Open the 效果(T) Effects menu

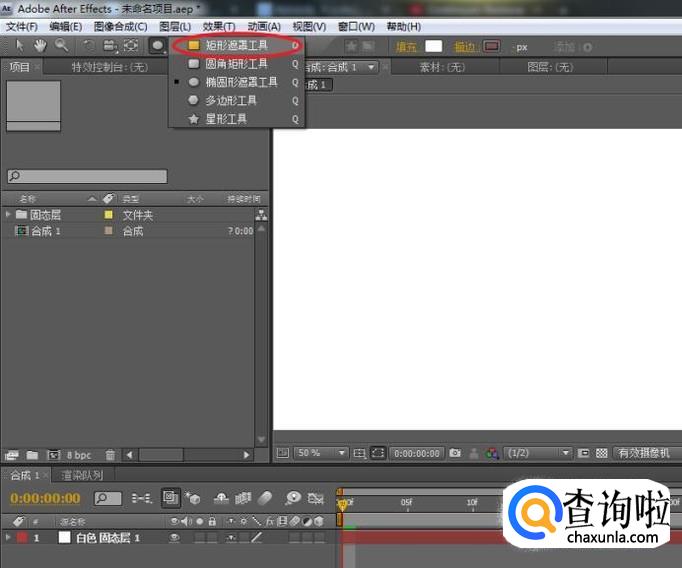[219, 26]
